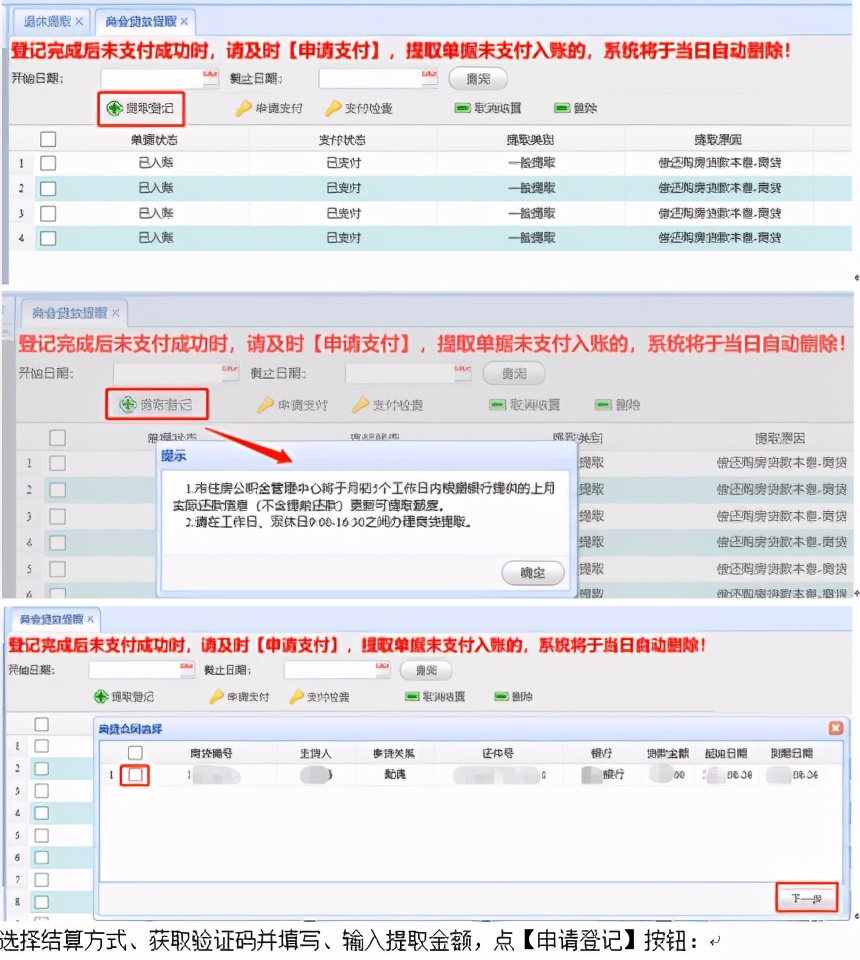Viewport: 860px width, 960px height.
Task: Click the green 提取登记 icon in the top panel
Action: coord(114,108)
